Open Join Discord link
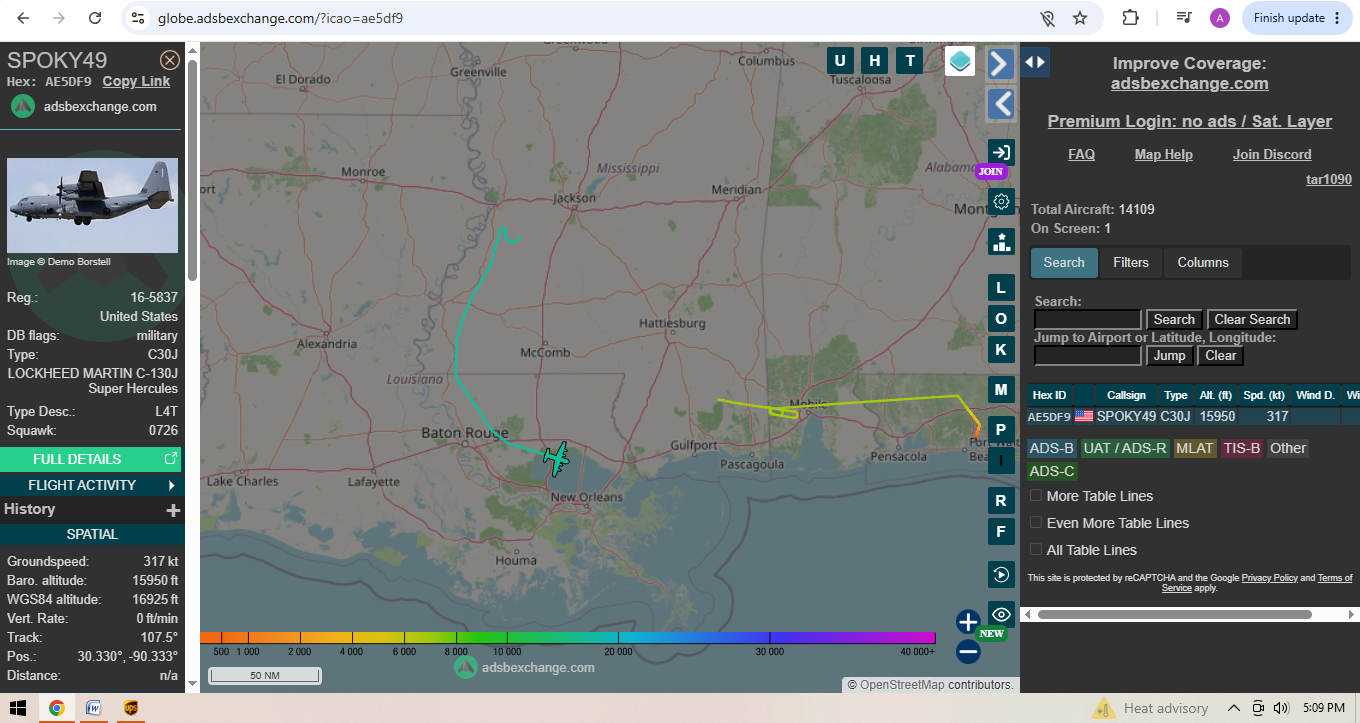 click(1272, 154)
